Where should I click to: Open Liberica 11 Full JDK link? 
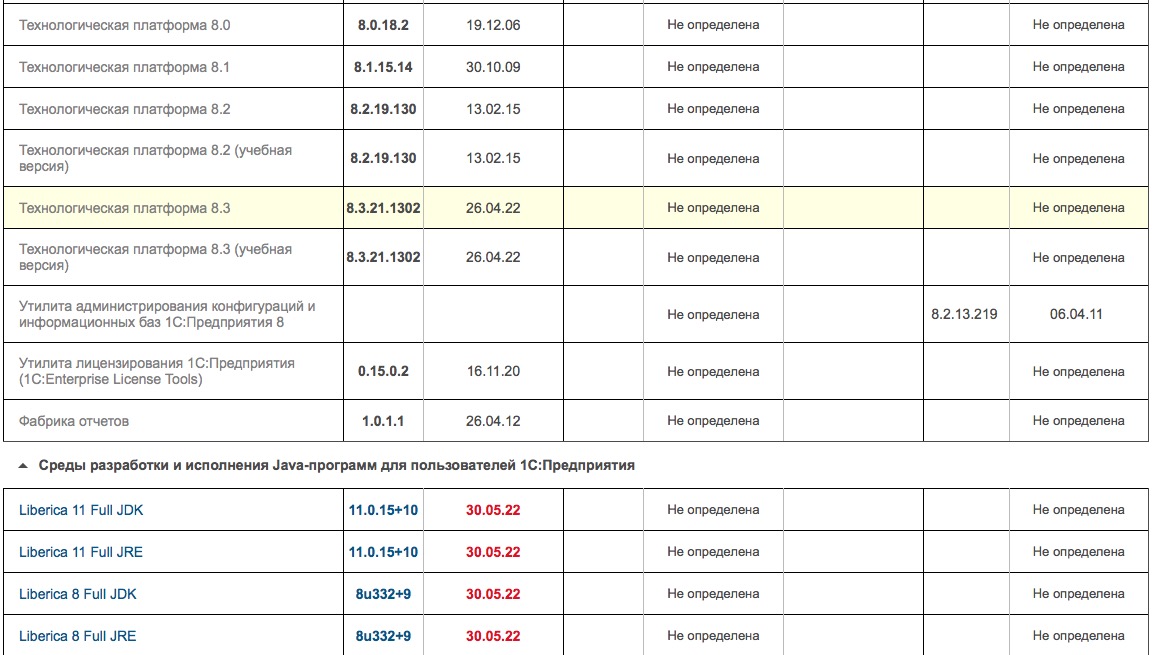pyautogui.click(x=81, y=510)
